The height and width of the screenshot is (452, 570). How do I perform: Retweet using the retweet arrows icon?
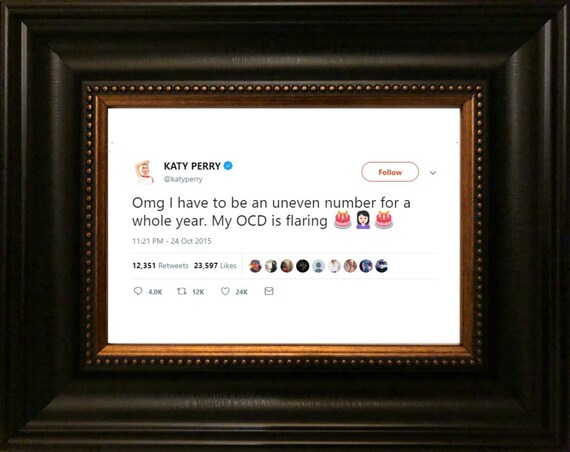point(182,291)
